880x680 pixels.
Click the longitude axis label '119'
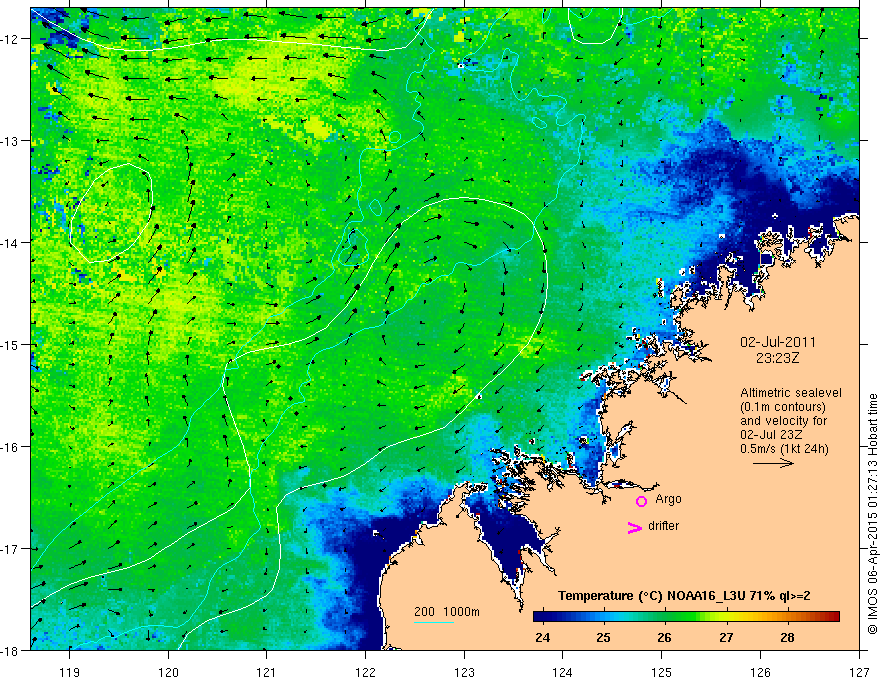(70, 672)
